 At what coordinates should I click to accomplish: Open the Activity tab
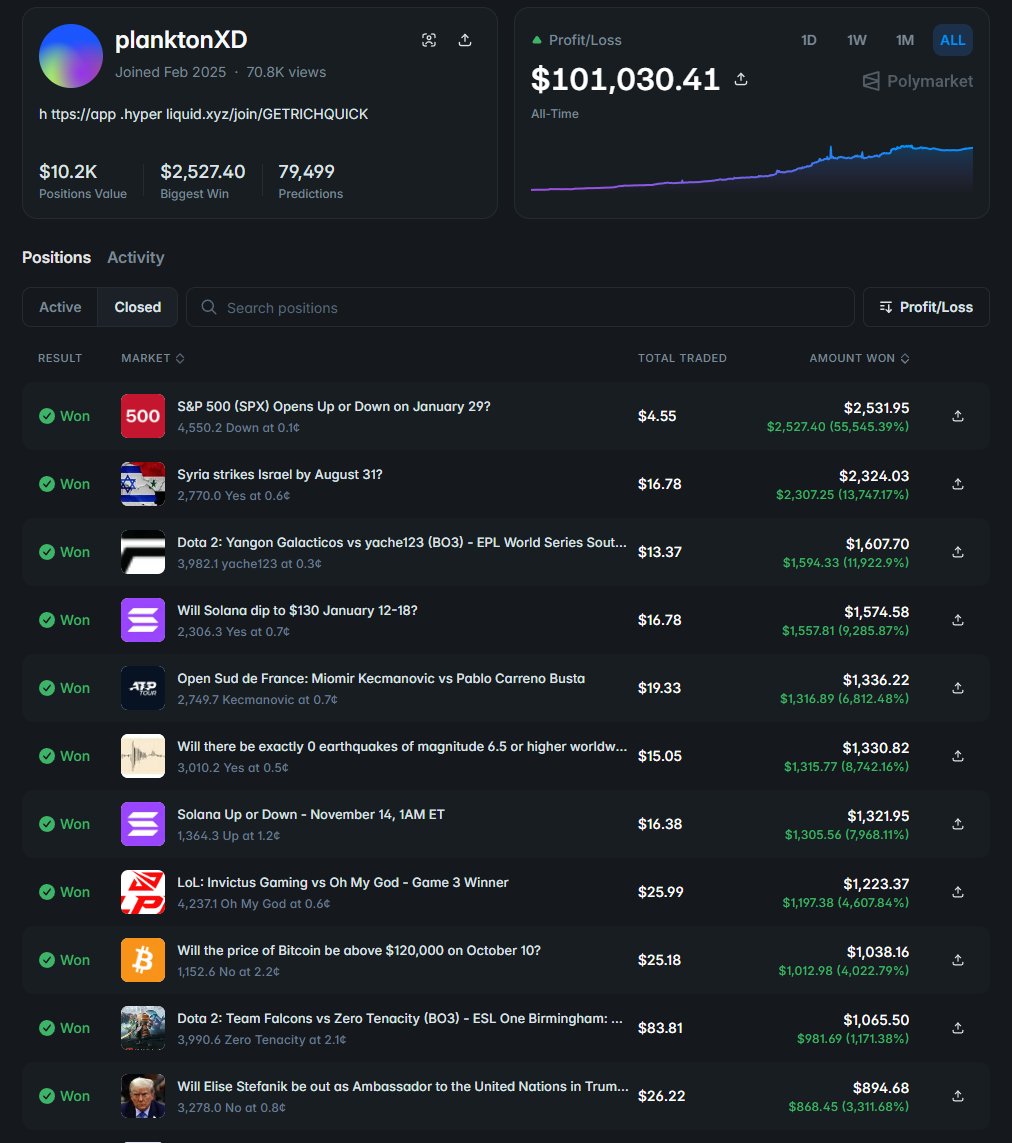pos(136,257)
